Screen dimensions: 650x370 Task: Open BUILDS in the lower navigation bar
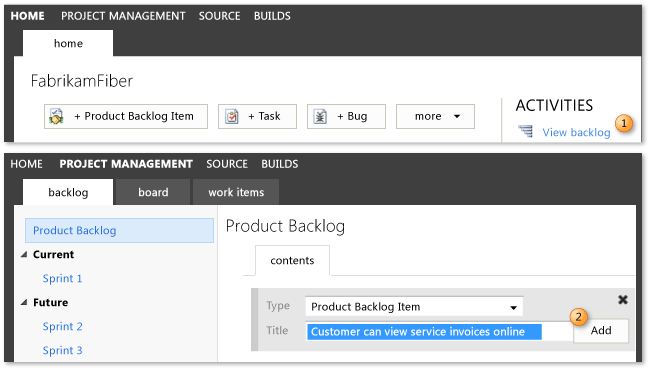click(280, 164)
